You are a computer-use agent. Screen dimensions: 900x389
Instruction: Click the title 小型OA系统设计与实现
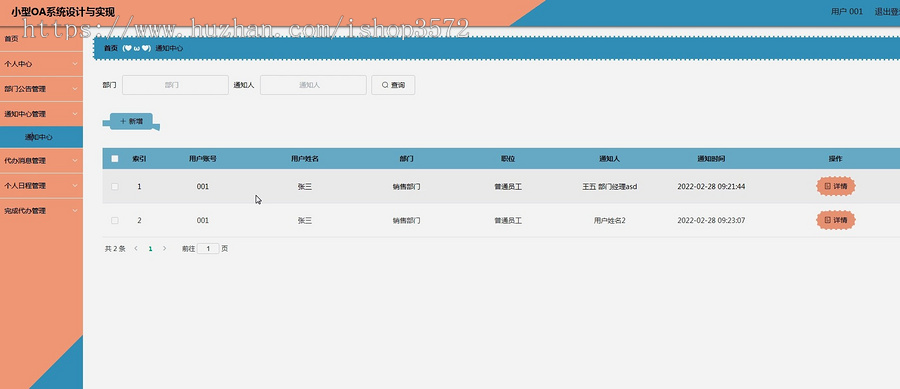click(63, 11)
